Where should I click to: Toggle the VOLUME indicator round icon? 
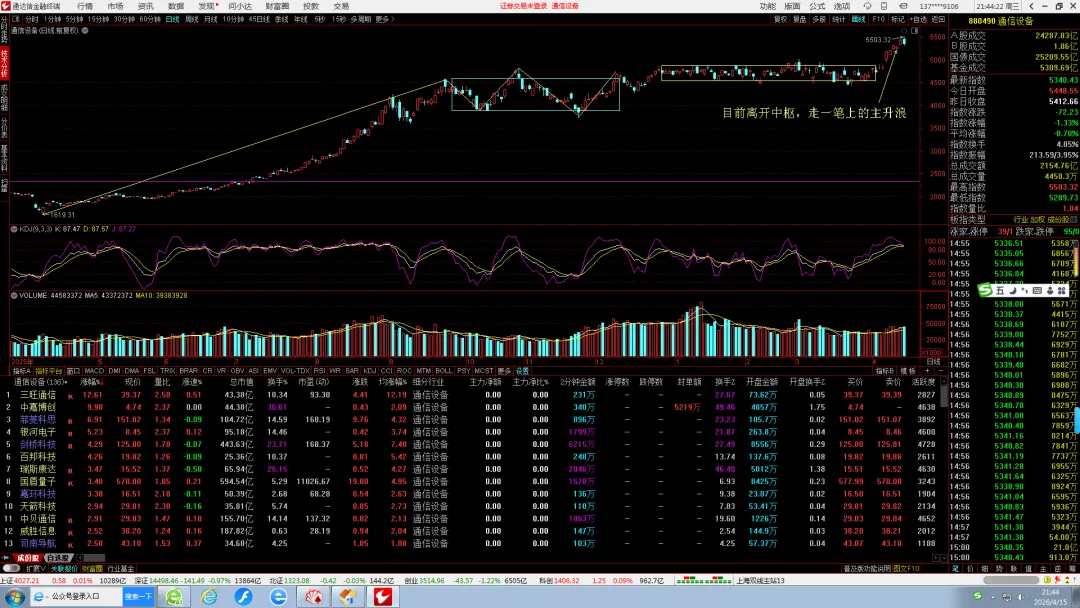click(14, 295)
